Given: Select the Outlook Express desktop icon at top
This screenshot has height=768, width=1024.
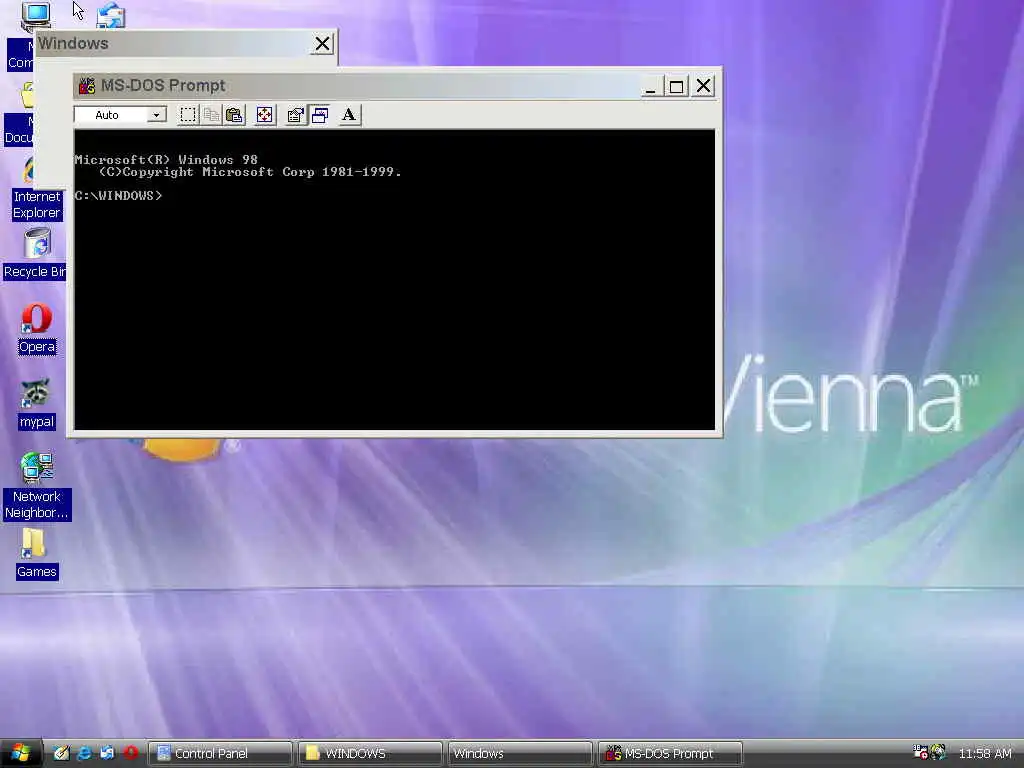Looking at the screenshot, I should [111, 14].
